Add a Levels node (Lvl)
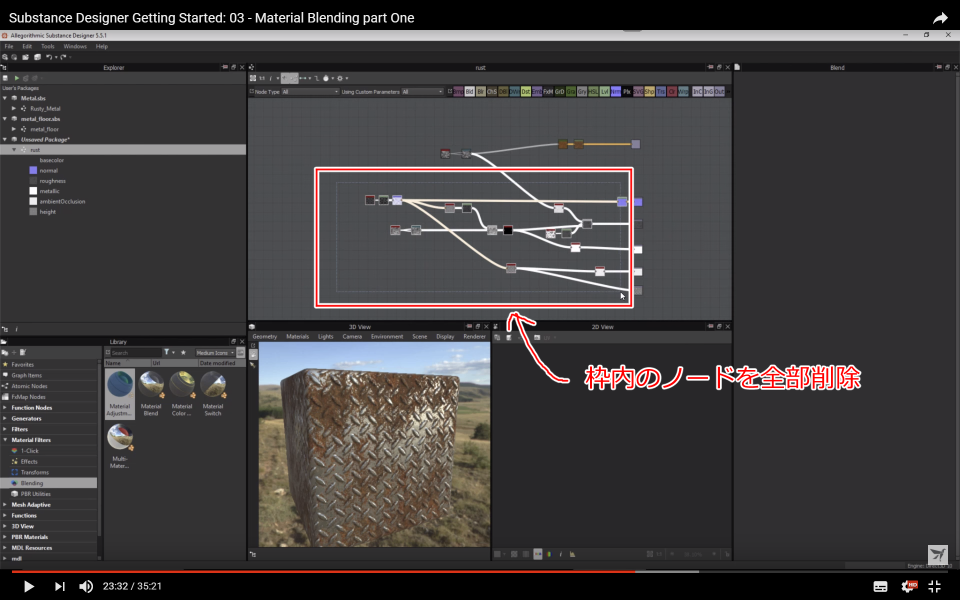960x600 pixels. [x=604, y=92]
